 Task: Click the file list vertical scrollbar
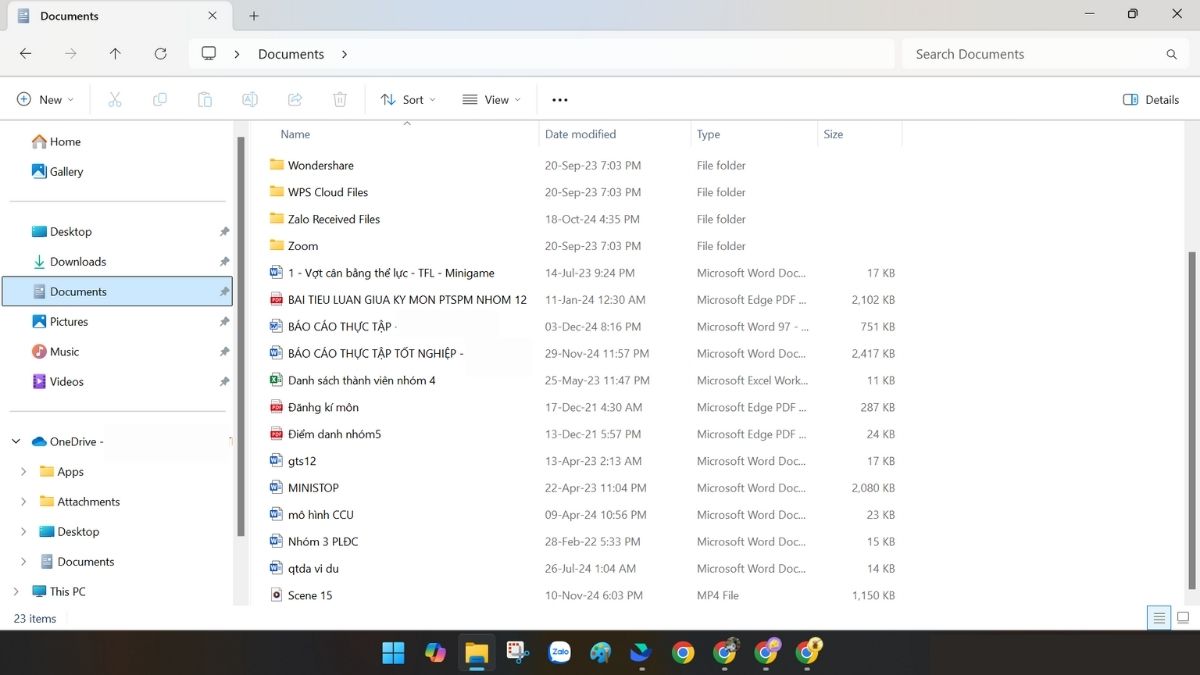(1192, 420)
